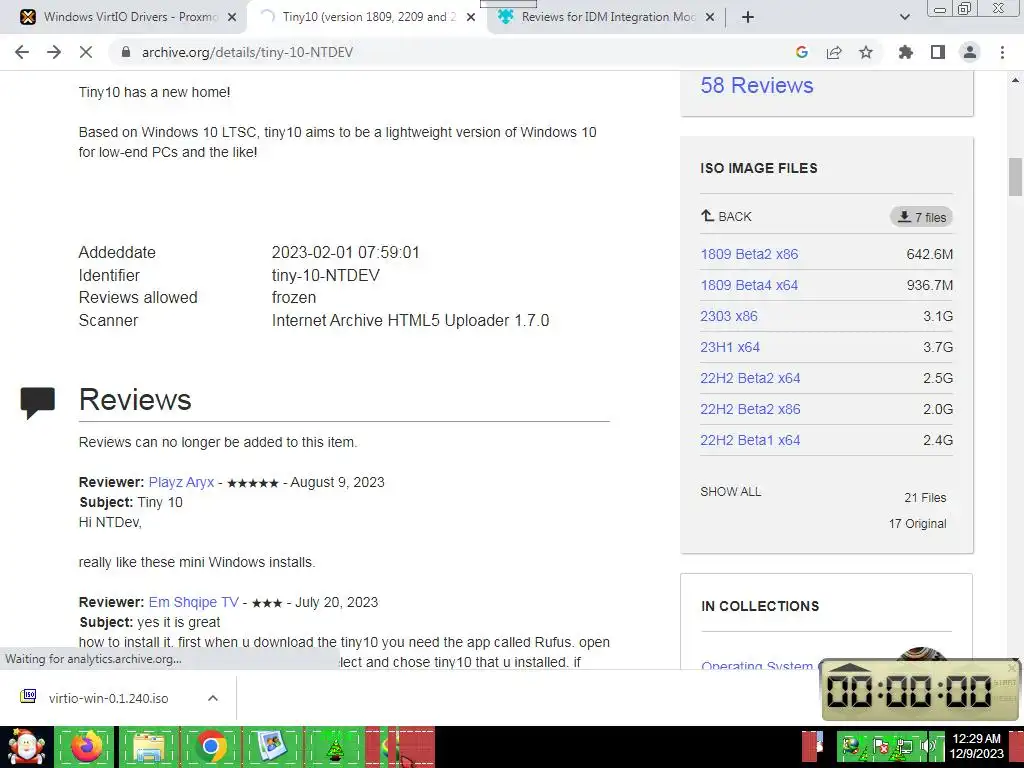Click the page vertical scrollbar thumb

click(1015, 177)
